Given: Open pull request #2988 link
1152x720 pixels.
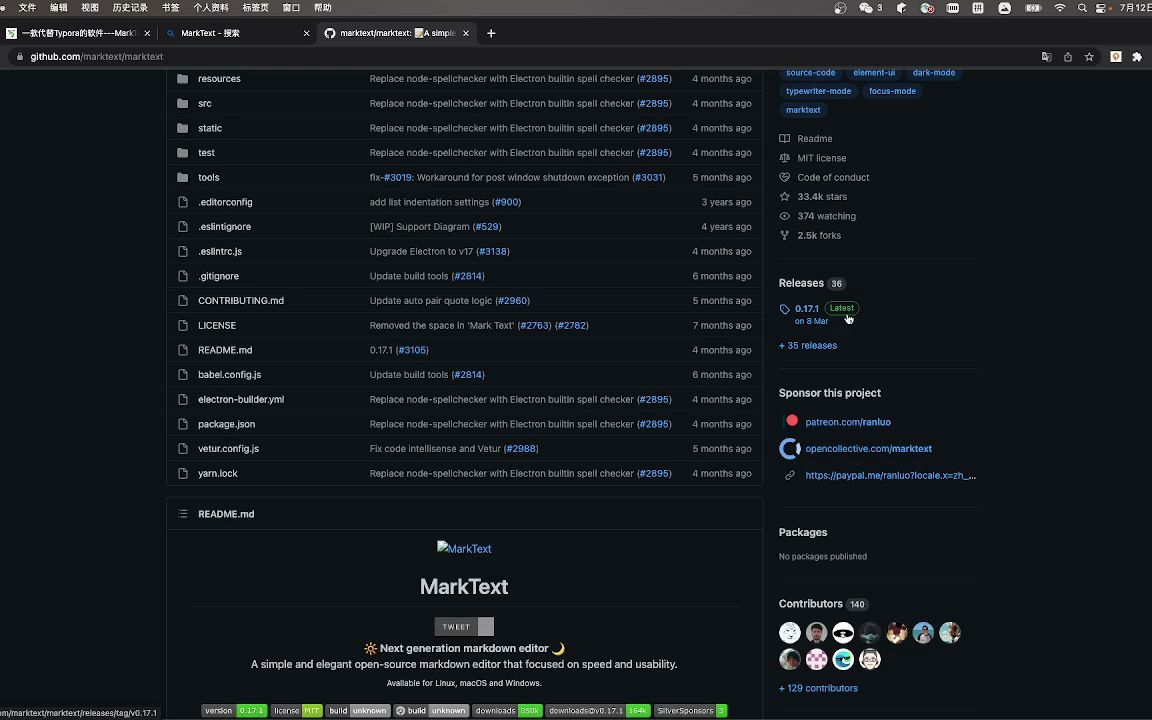Looking at the screenshot, I should pos(521,449).
